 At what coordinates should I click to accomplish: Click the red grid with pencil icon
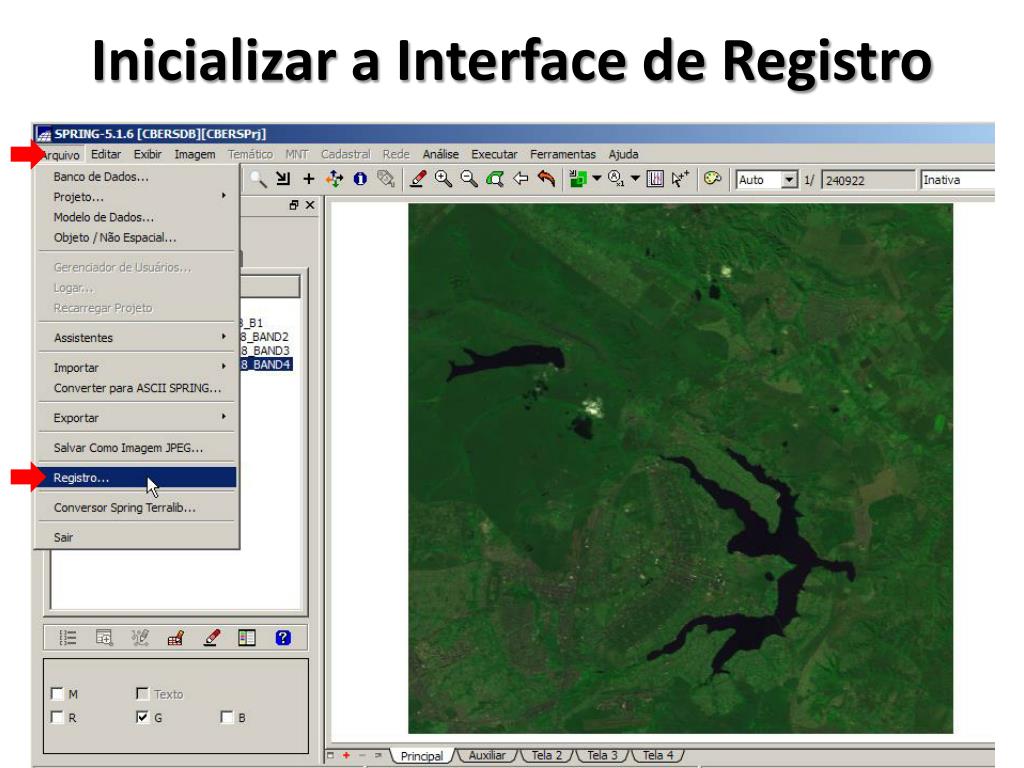pyautogui.click(x=176, y=637)
